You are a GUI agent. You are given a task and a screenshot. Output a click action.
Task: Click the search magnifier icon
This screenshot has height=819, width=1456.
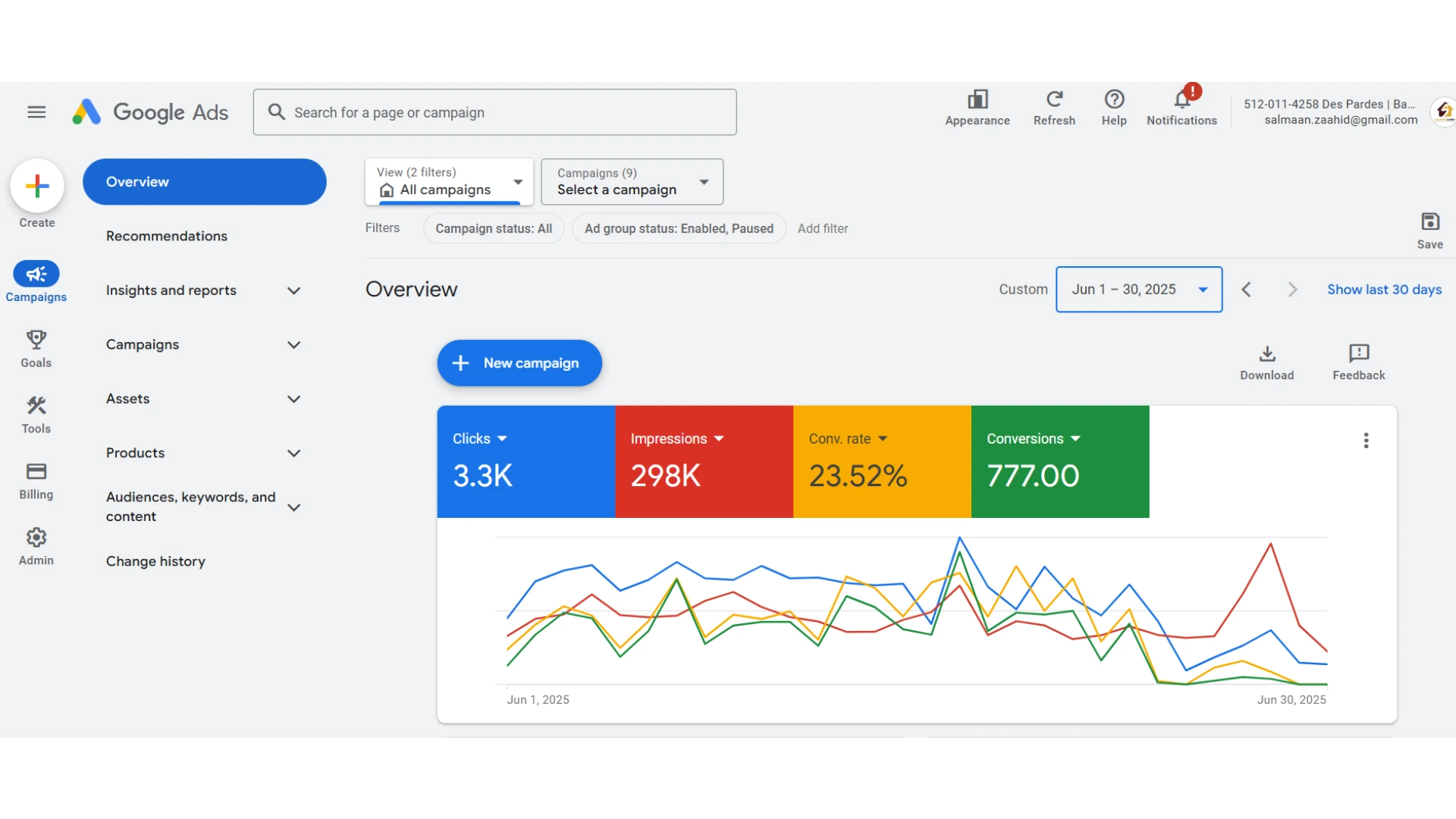[277, 112]
